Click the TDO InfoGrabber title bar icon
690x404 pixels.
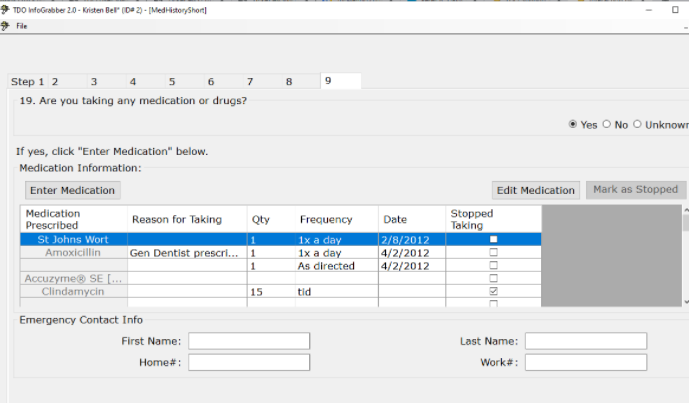tap(6, 8)
